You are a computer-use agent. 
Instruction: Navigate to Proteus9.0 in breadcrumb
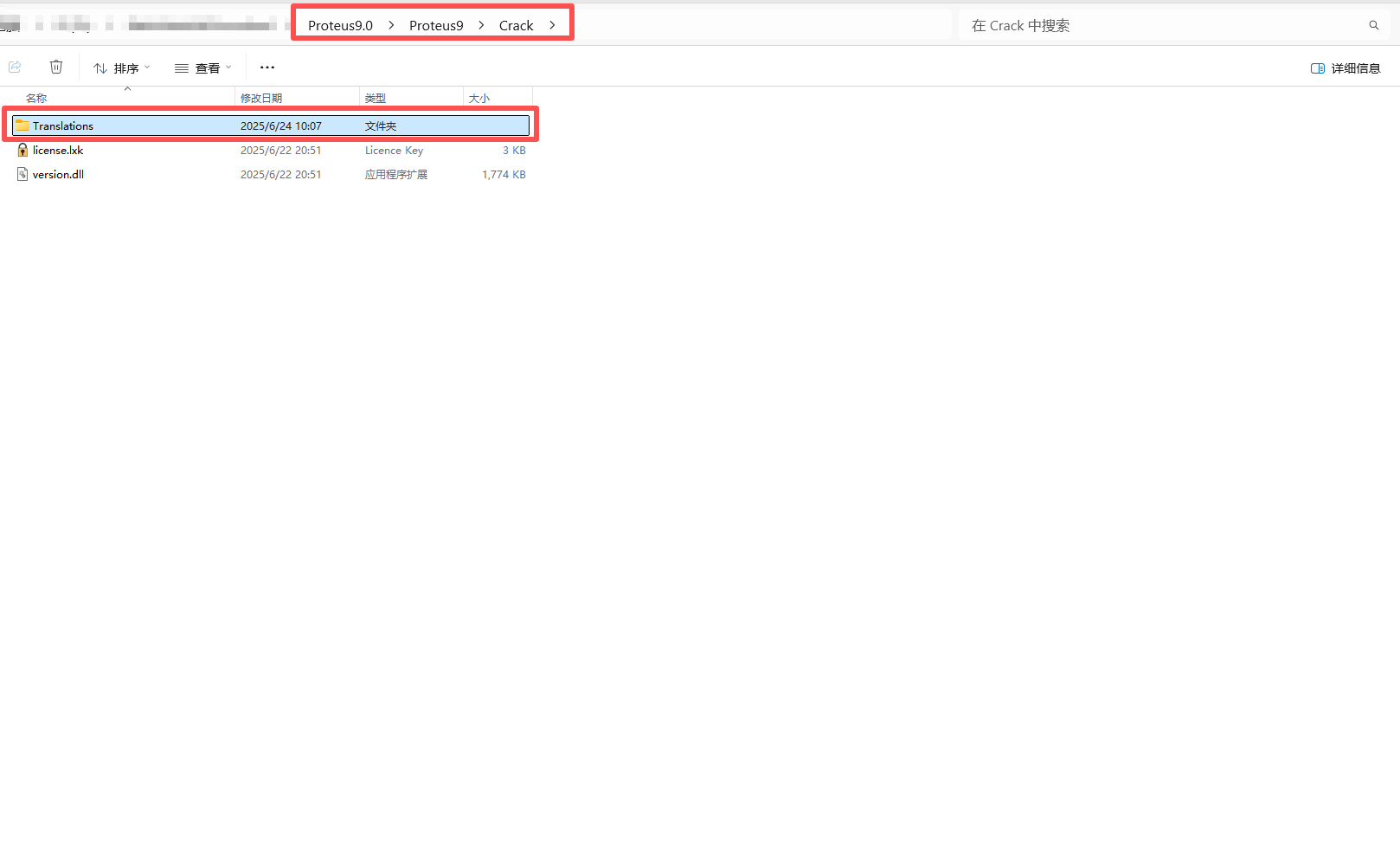(x=340, y=25)
